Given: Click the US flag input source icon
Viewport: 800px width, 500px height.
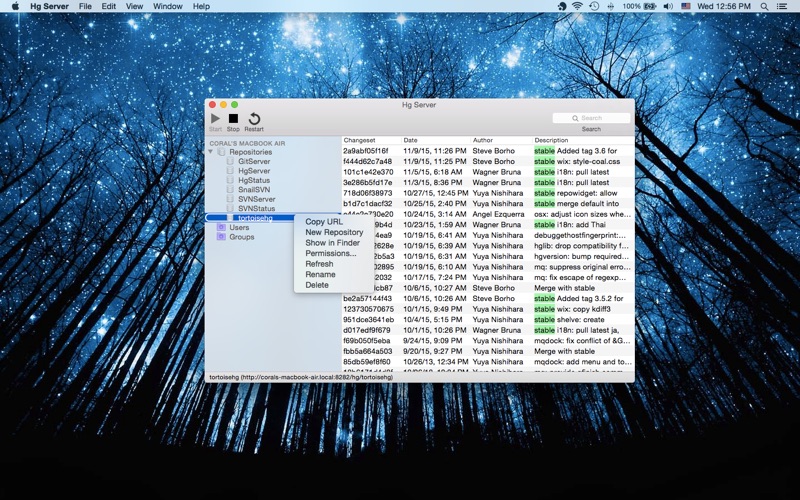Looking at the screenshot, I should 686,6.
